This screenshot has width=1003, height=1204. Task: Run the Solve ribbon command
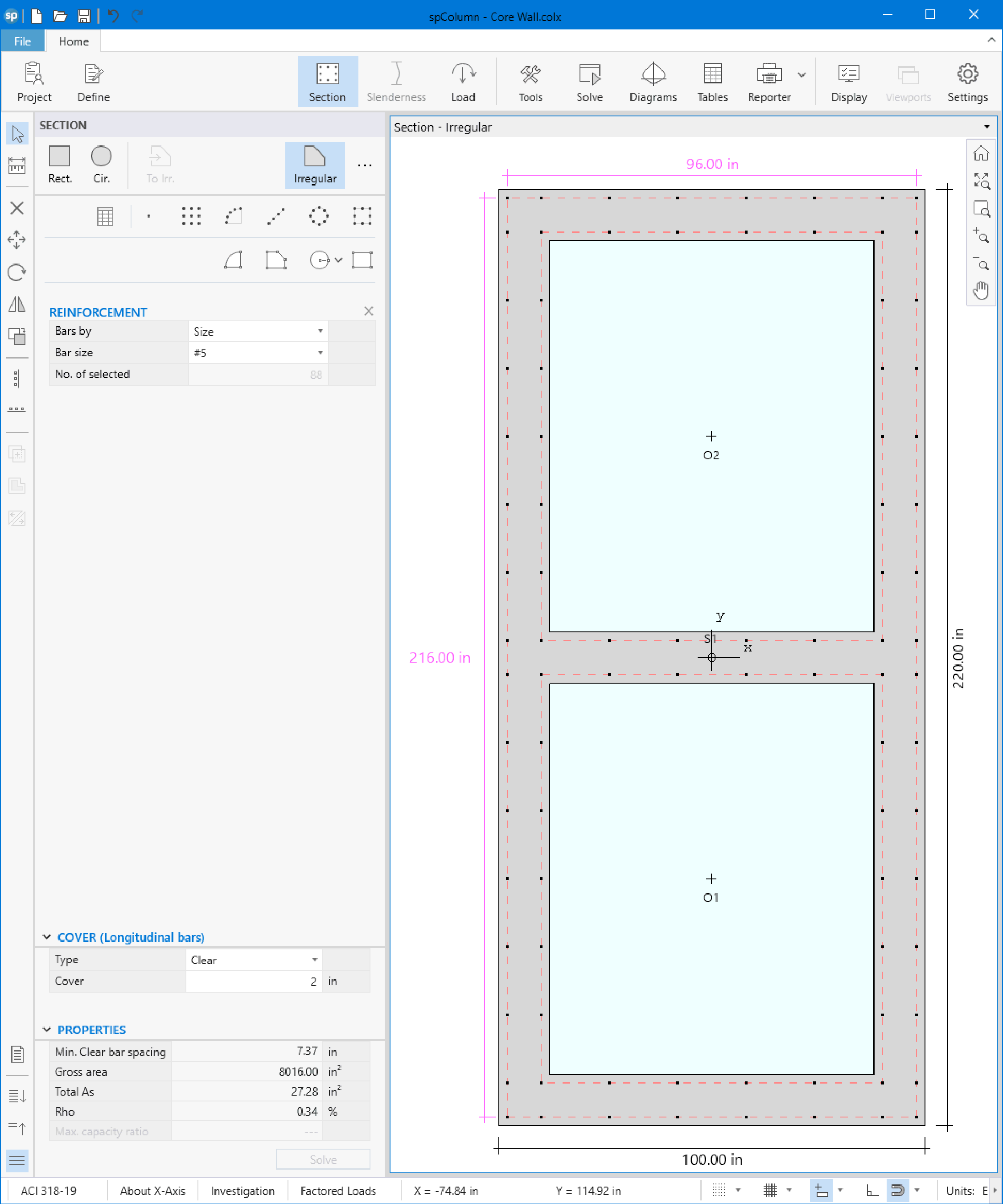(x=589, y=82)
